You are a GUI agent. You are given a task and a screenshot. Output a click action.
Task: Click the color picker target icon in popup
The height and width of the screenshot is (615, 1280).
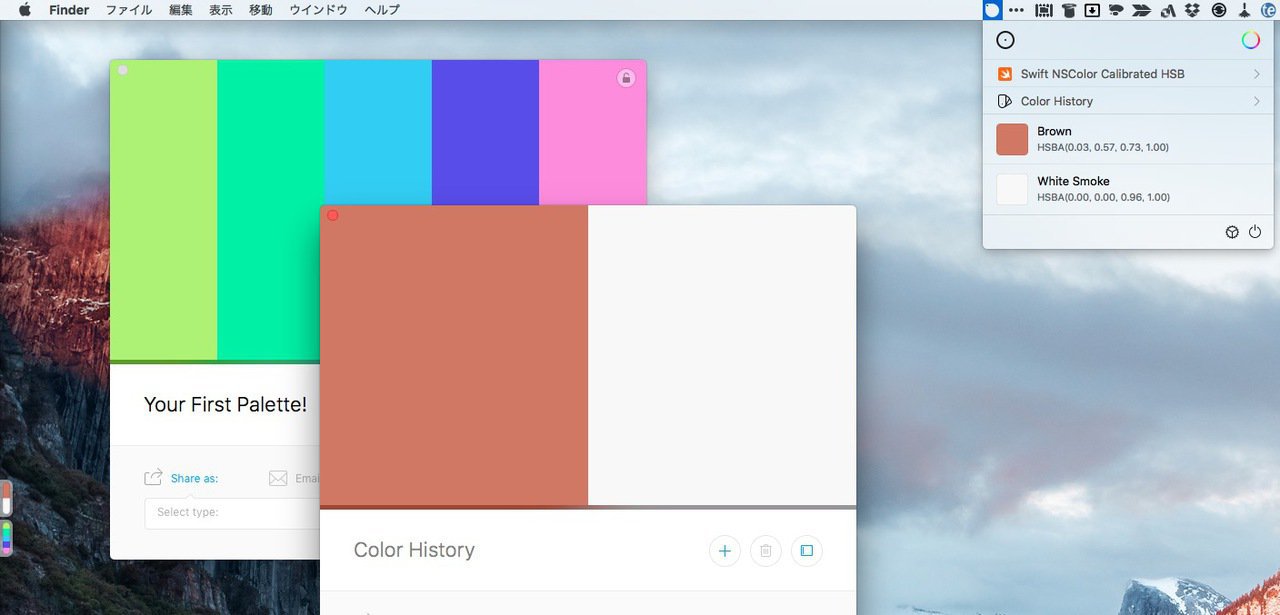pyautogui.click(x=1006, y=40)
